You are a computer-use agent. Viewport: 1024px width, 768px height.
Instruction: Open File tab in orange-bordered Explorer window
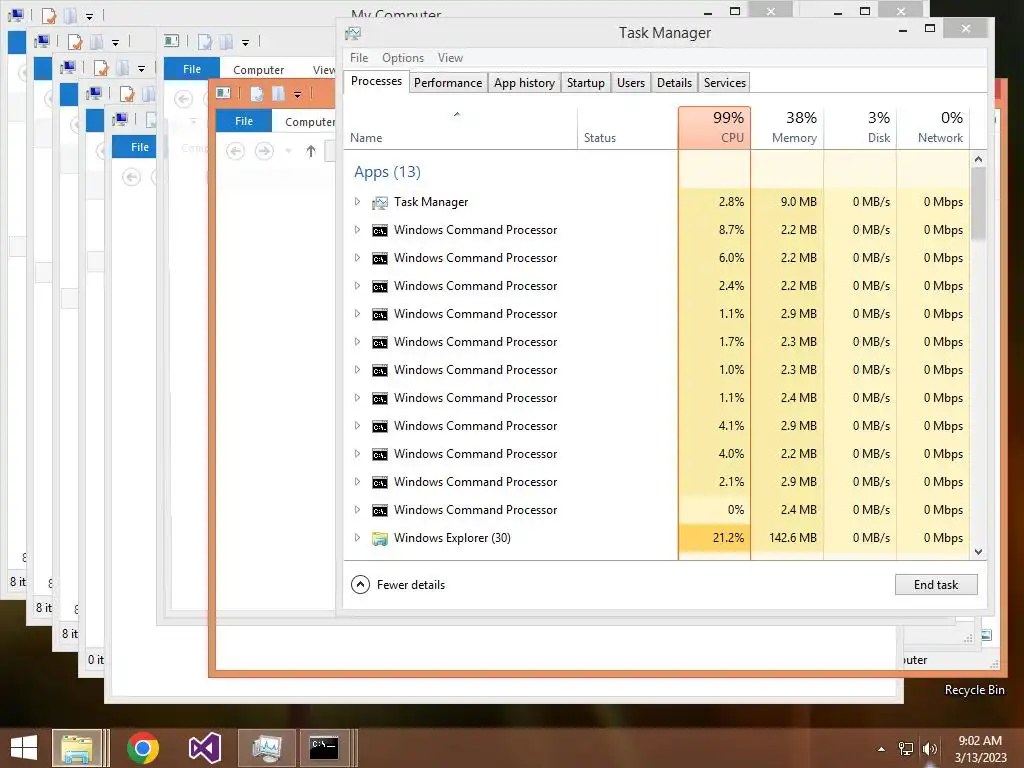point(244,121)
